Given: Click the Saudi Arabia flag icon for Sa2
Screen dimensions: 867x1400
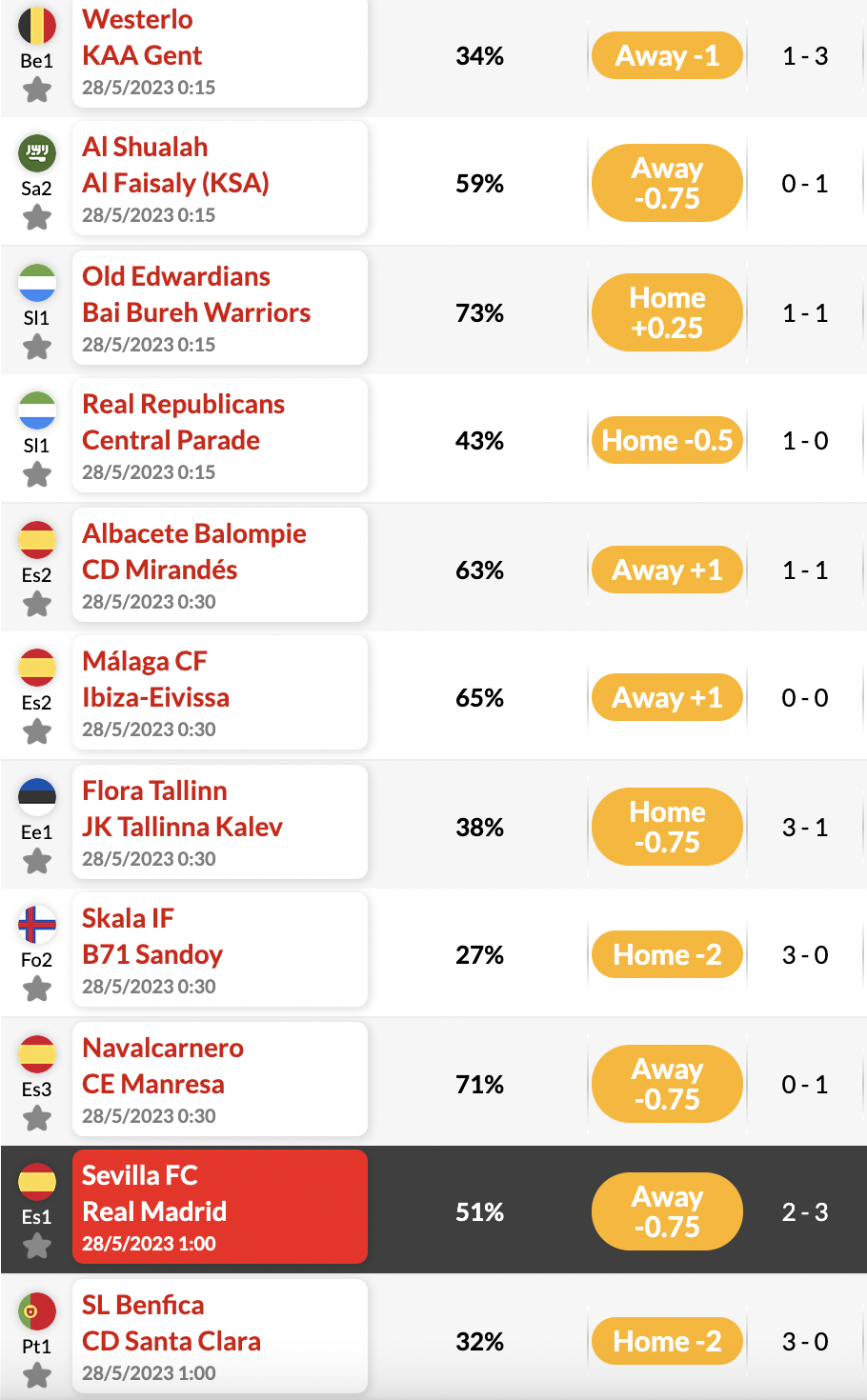Looking at the screenshot, I should 37,152.
